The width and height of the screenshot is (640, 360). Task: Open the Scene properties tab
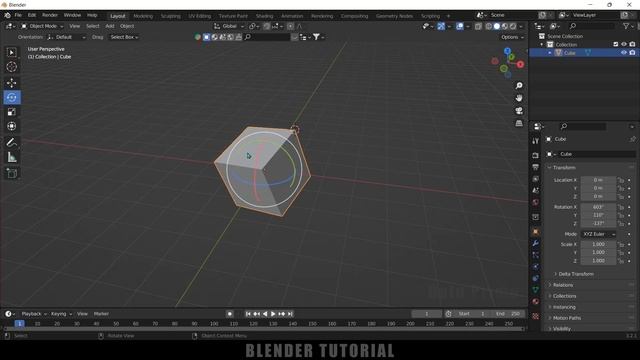[536, 190]
